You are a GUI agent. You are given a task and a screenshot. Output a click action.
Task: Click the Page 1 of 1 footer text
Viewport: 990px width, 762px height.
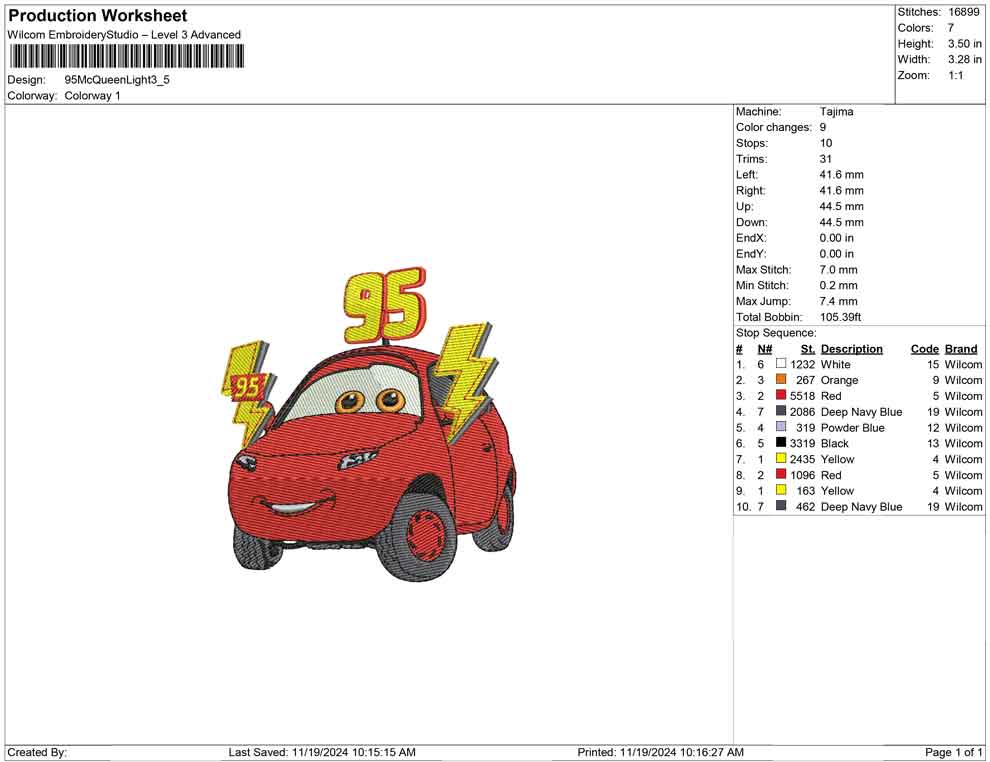pyautogui.click(x=953, y=752)
